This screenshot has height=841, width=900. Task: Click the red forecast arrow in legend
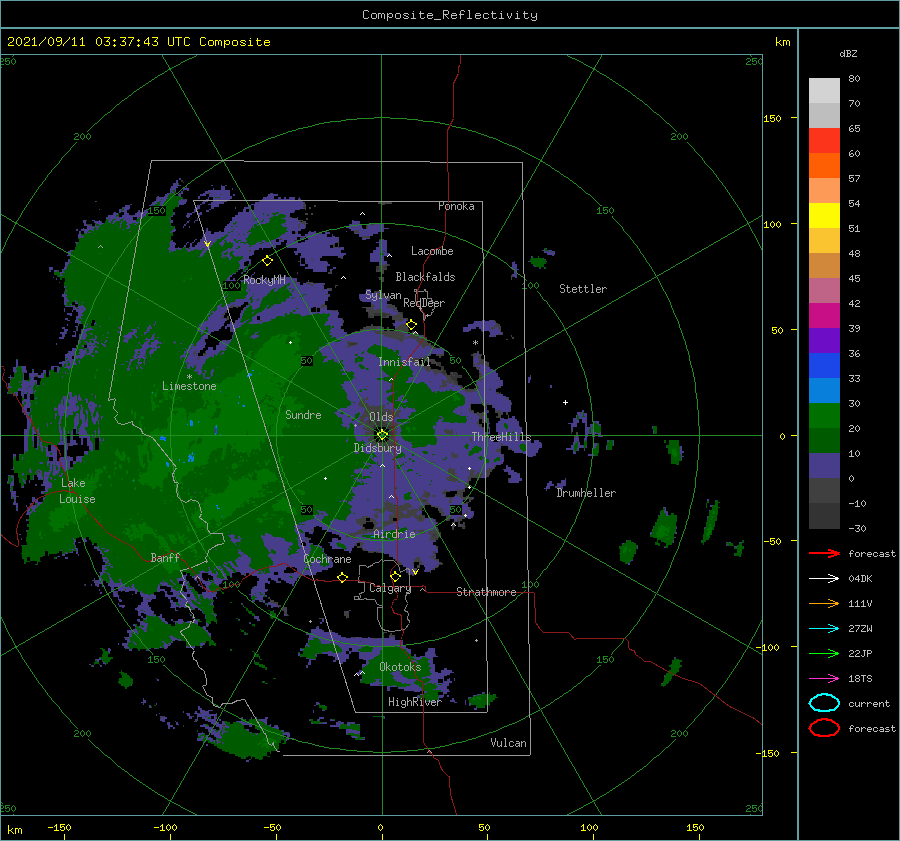[x=824, y=553]
